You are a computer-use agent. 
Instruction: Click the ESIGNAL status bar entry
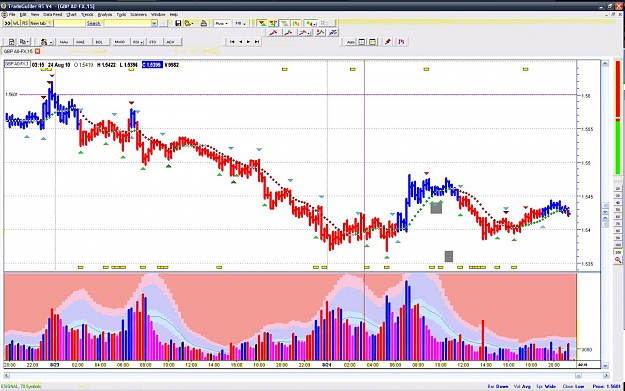[21, 386]
